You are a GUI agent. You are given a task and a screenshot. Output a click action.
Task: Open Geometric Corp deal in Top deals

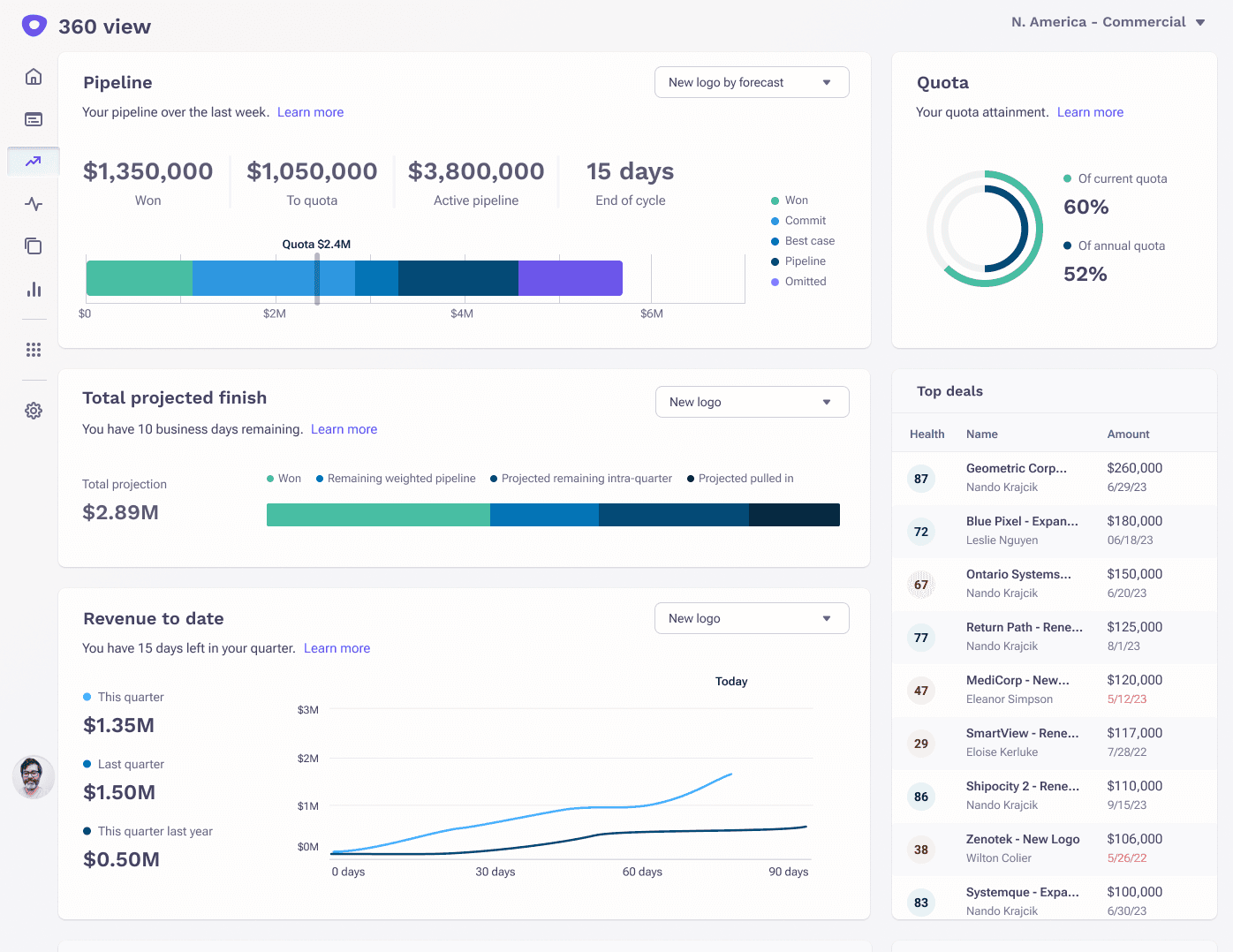1017,468
